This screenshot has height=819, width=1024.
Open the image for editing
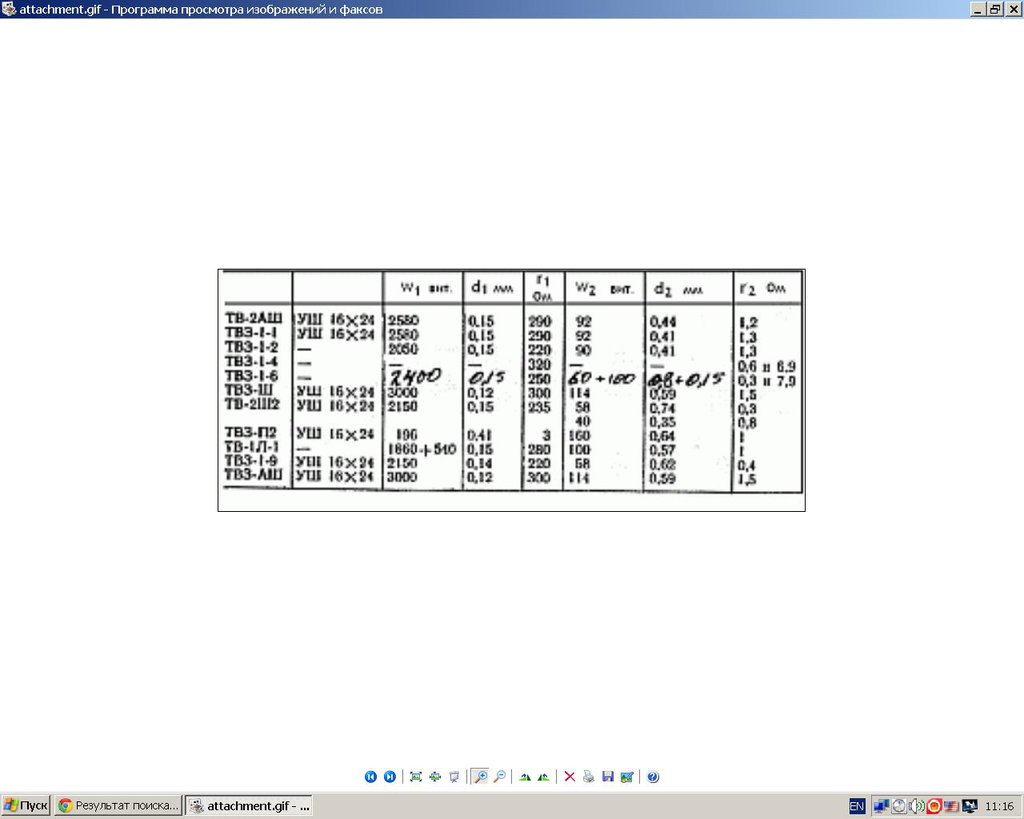(627, 776)
